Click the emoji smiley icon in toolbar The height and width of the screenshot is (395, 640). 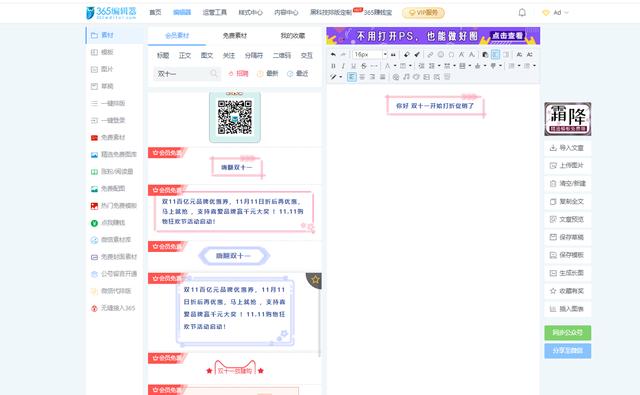440,54
